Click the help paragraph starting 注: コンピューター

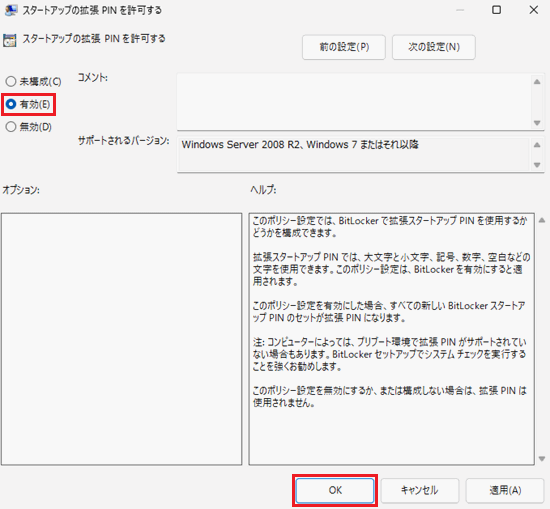(389, 354)
